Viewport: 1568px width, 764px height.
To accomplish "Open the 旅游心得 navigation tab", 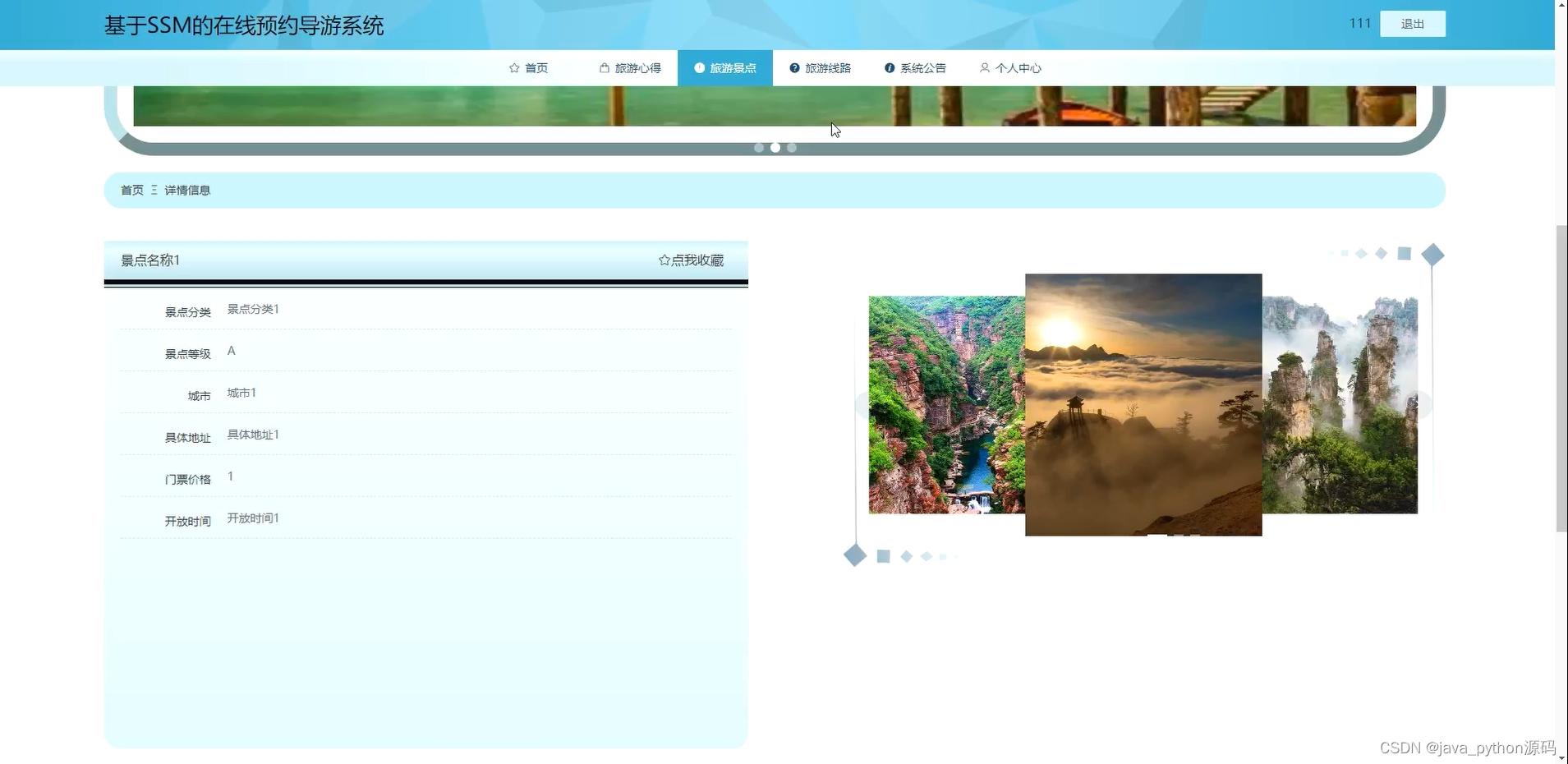I will (630, 68).
